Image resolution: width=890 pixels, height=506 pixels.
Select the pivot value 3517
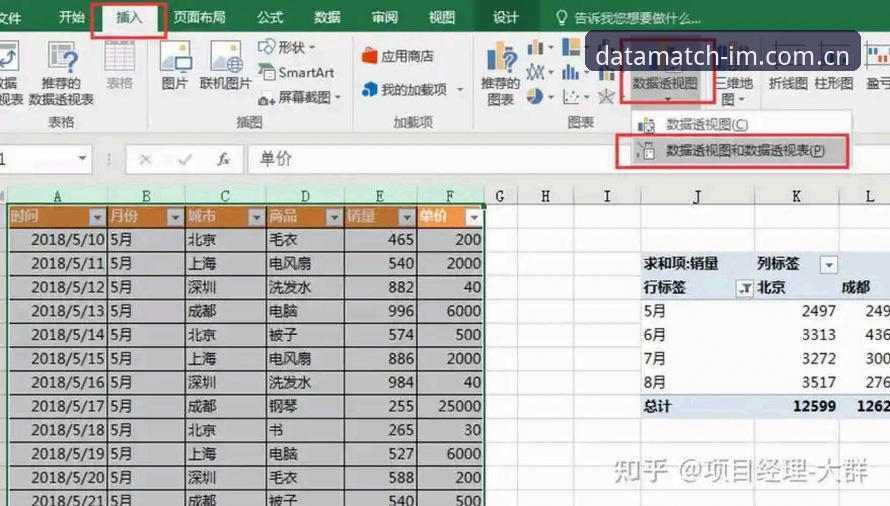[x=796, y=383]
